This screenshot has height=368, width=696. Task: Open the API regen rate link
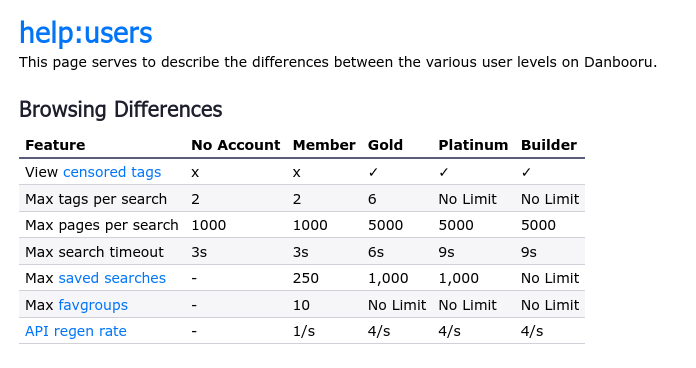[76, 331]
